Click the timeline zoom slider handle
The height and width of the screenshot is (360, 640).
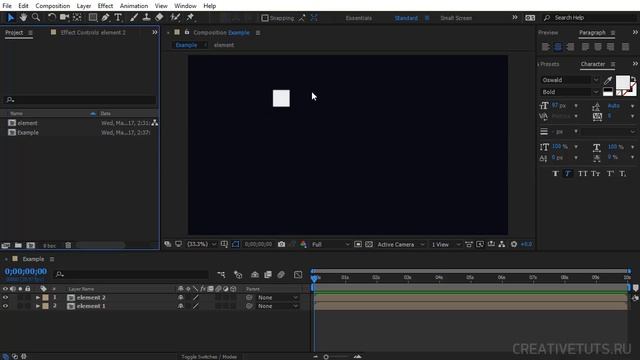tap(326, 357)
